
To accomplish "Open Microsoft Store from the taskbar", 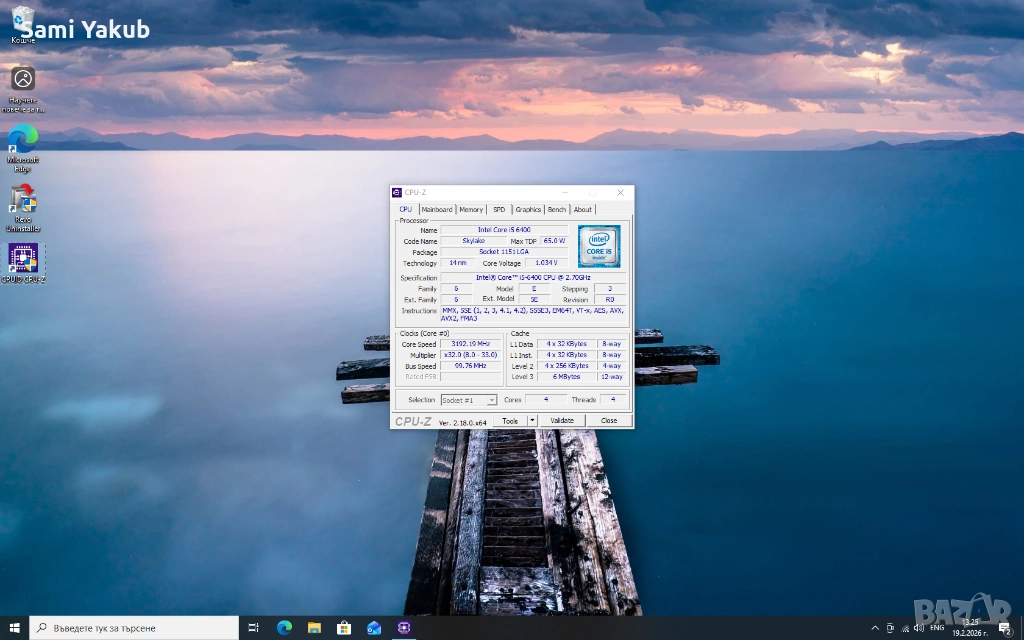I will [x=344, y=628].
